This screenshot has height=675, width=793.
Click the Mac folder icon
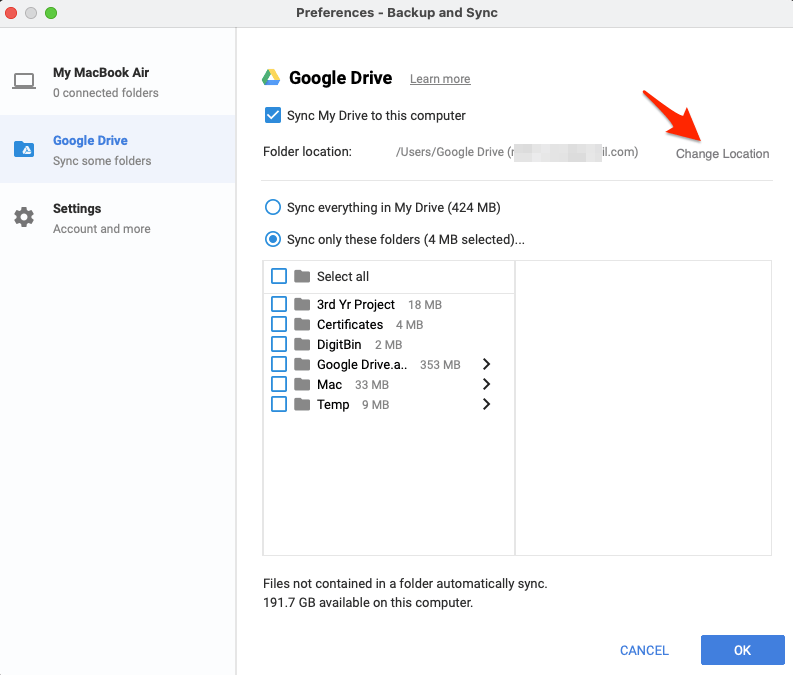(302, 384)
